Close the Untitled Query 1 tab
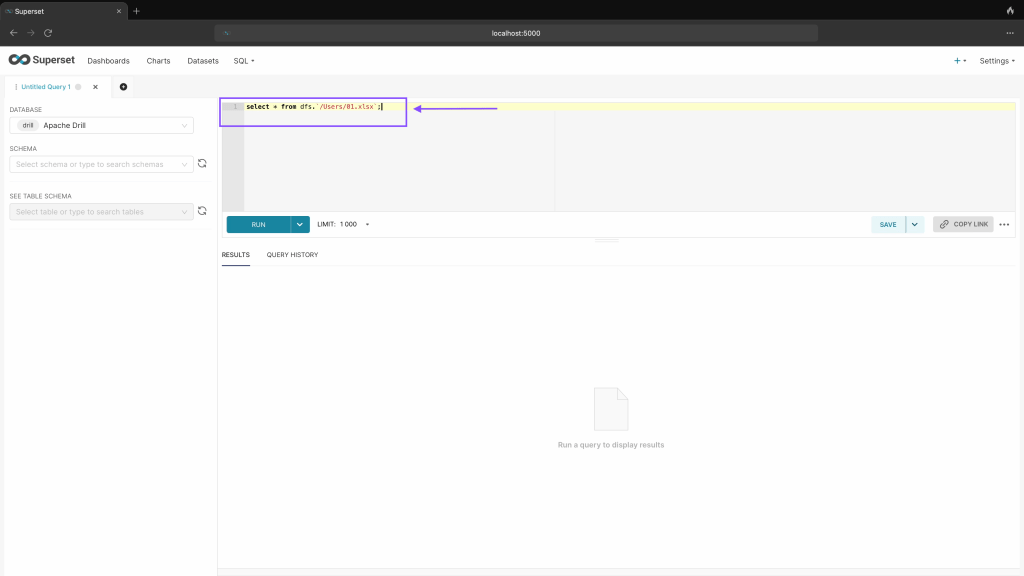1024x576 pixels. point(96,87)
